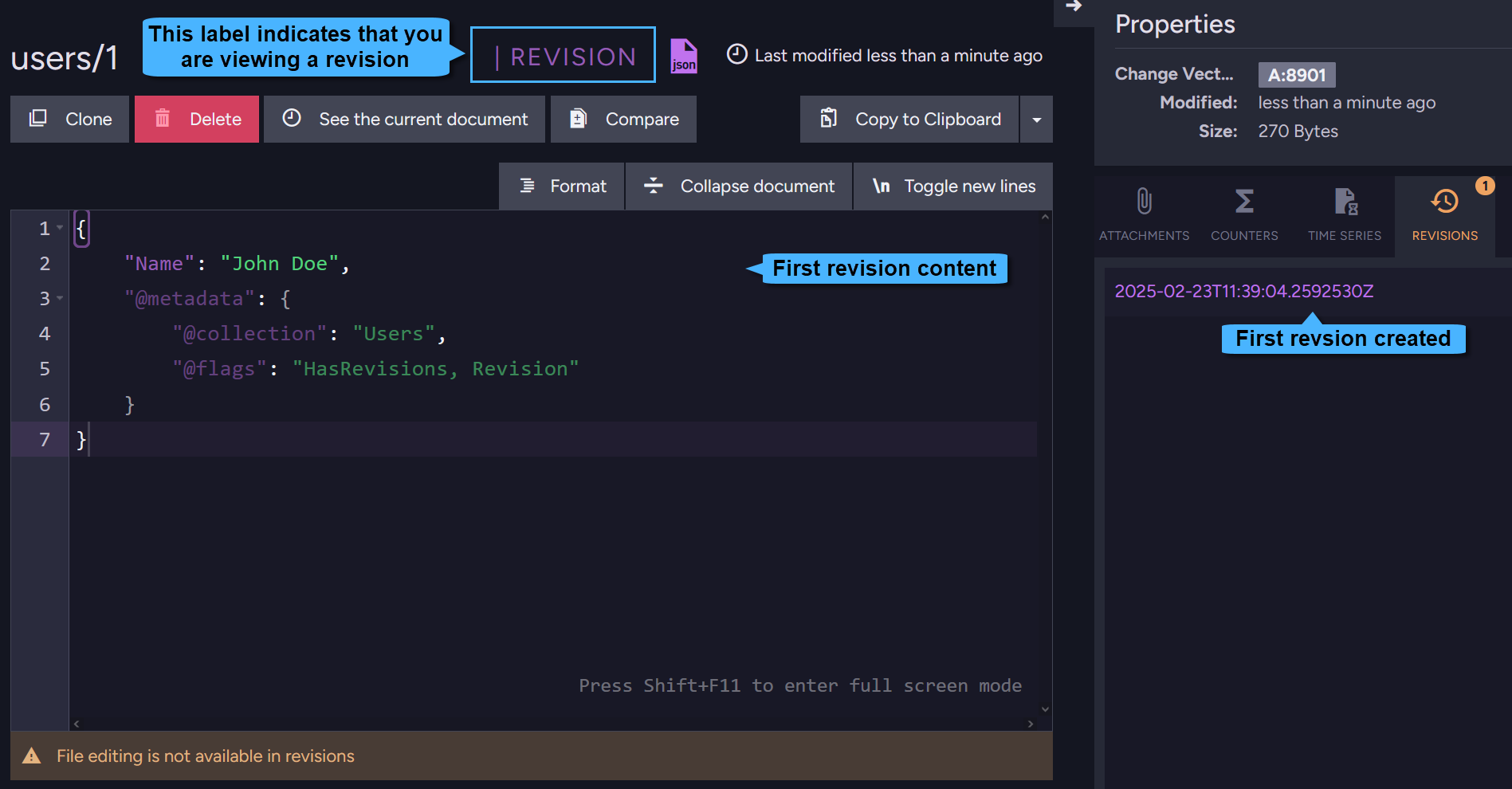Open See the current document
Image resolution: width=1512 pixels, height=789 pixels.
(x=405, y=120)
